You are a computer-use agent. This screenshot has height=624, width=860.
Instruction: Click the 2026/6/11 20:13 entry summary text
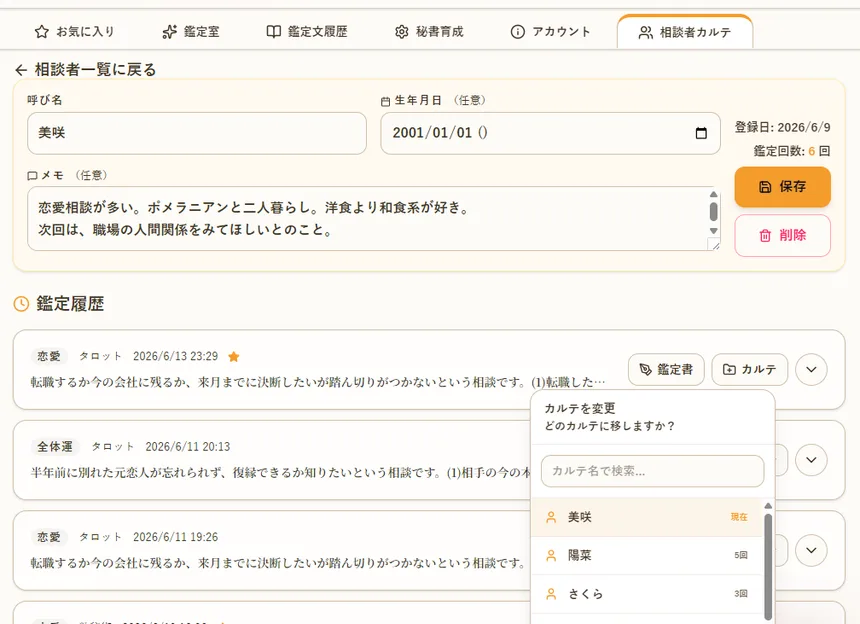pos(280,473)
